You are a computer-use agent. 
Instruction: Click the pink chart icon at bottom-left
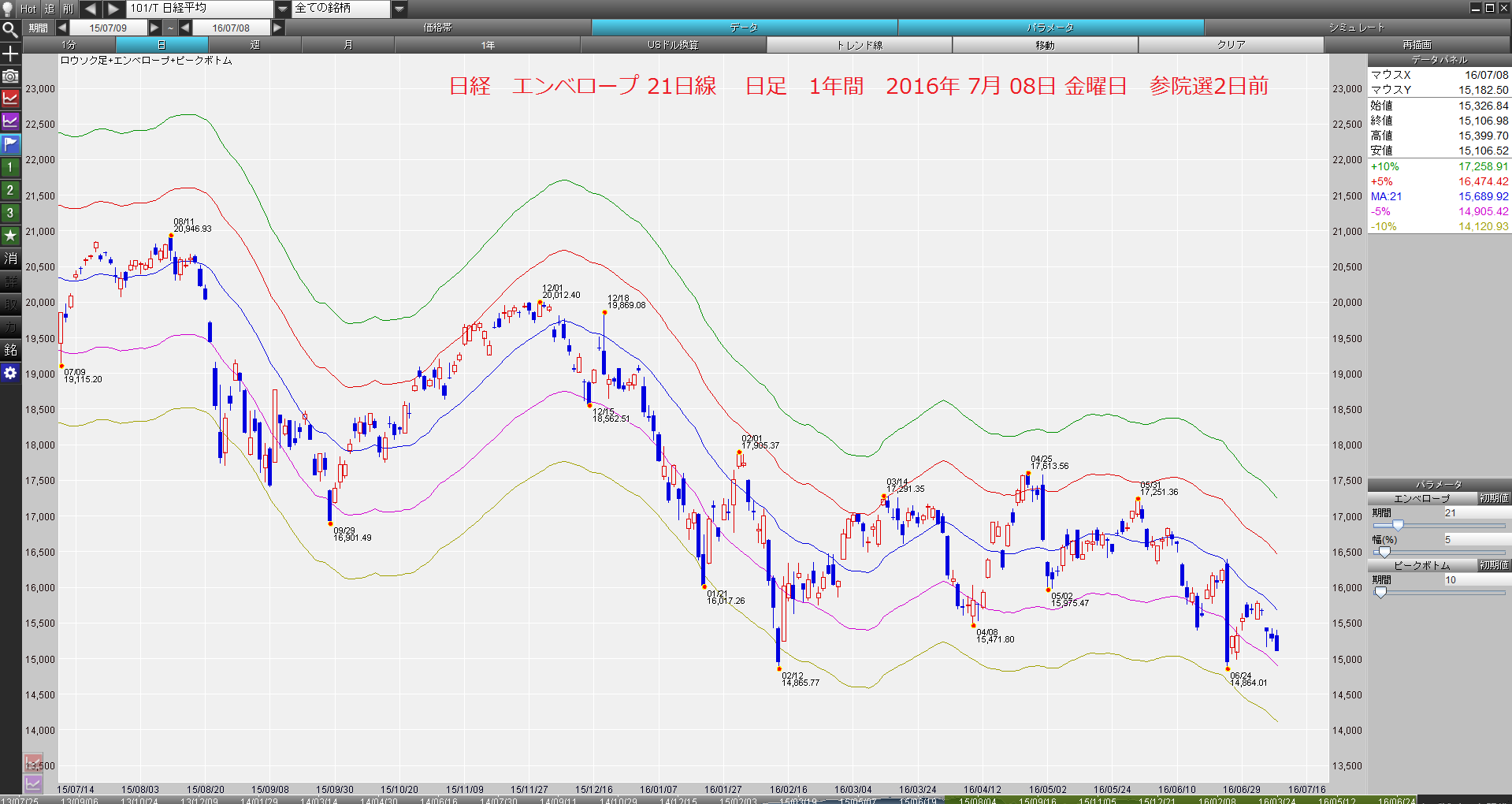(x=32, y=763)
